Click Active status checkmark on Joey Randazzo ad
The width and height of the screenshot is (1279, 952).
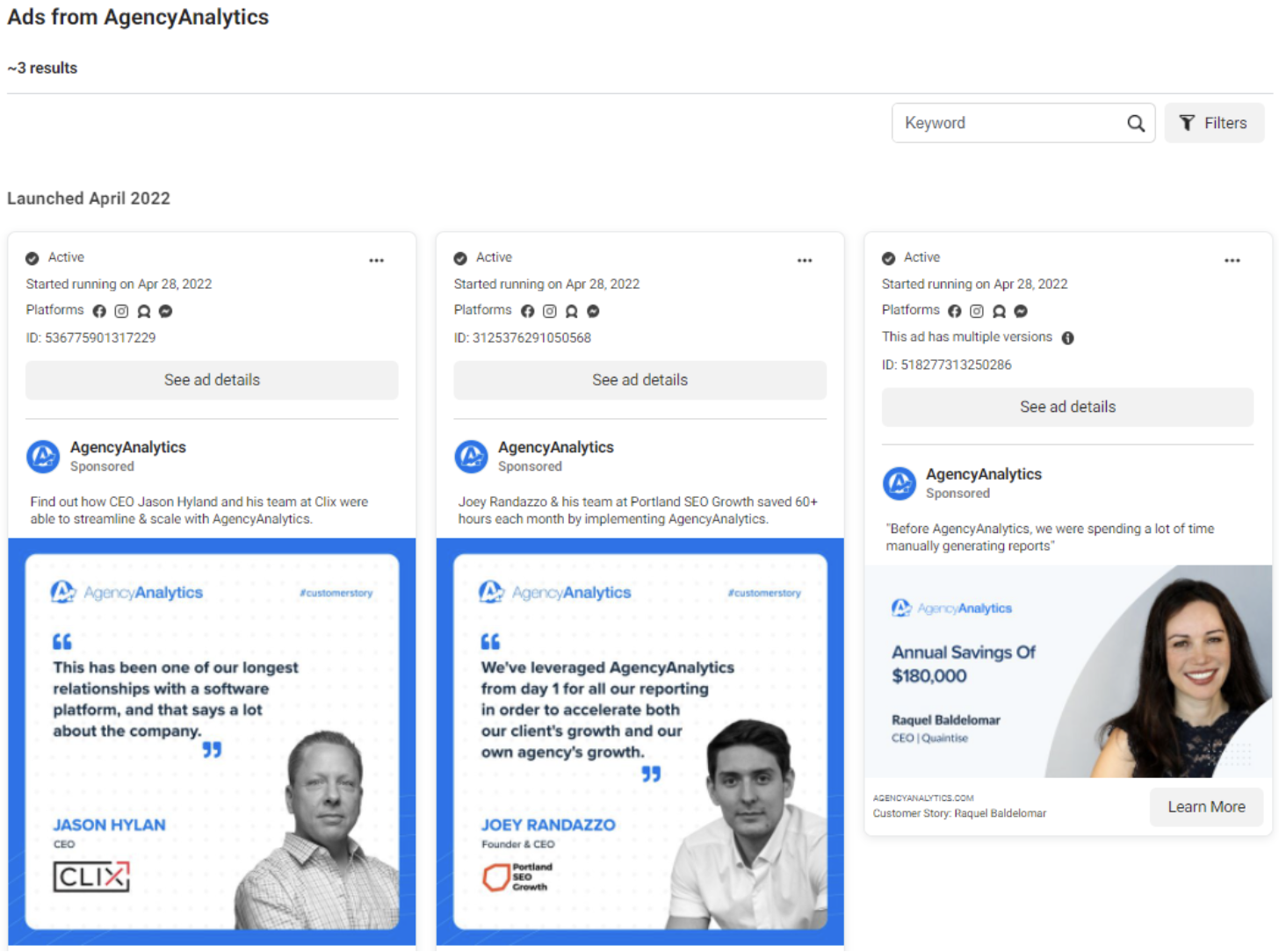460,258
